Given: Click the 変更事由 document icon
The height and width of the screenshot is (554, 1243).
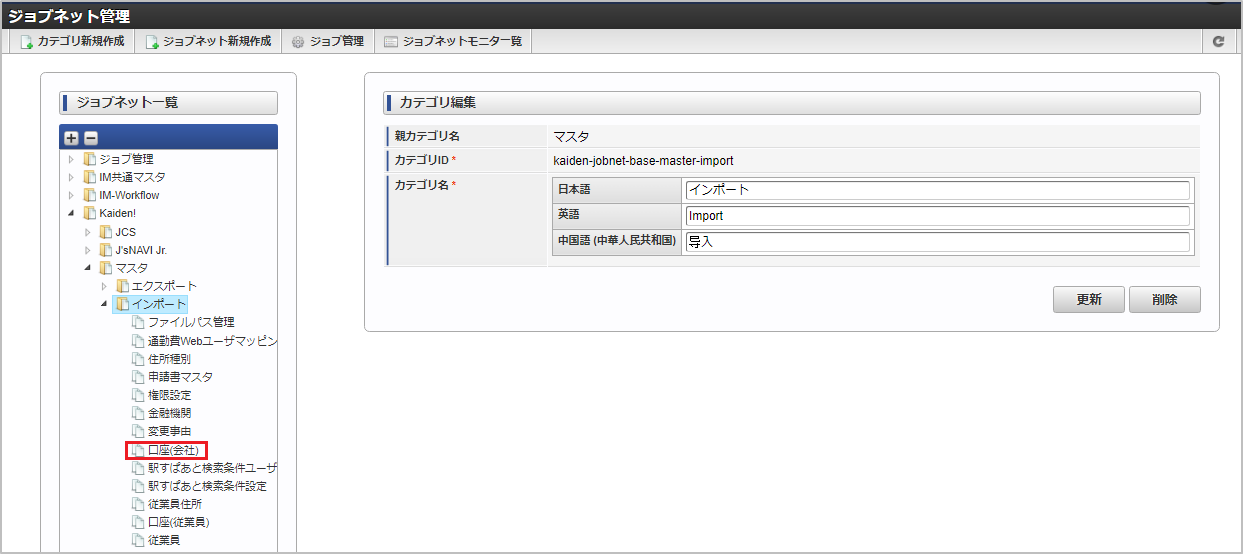Looking at the screenshot, I should pyautogui.click(x=139, y=431).
